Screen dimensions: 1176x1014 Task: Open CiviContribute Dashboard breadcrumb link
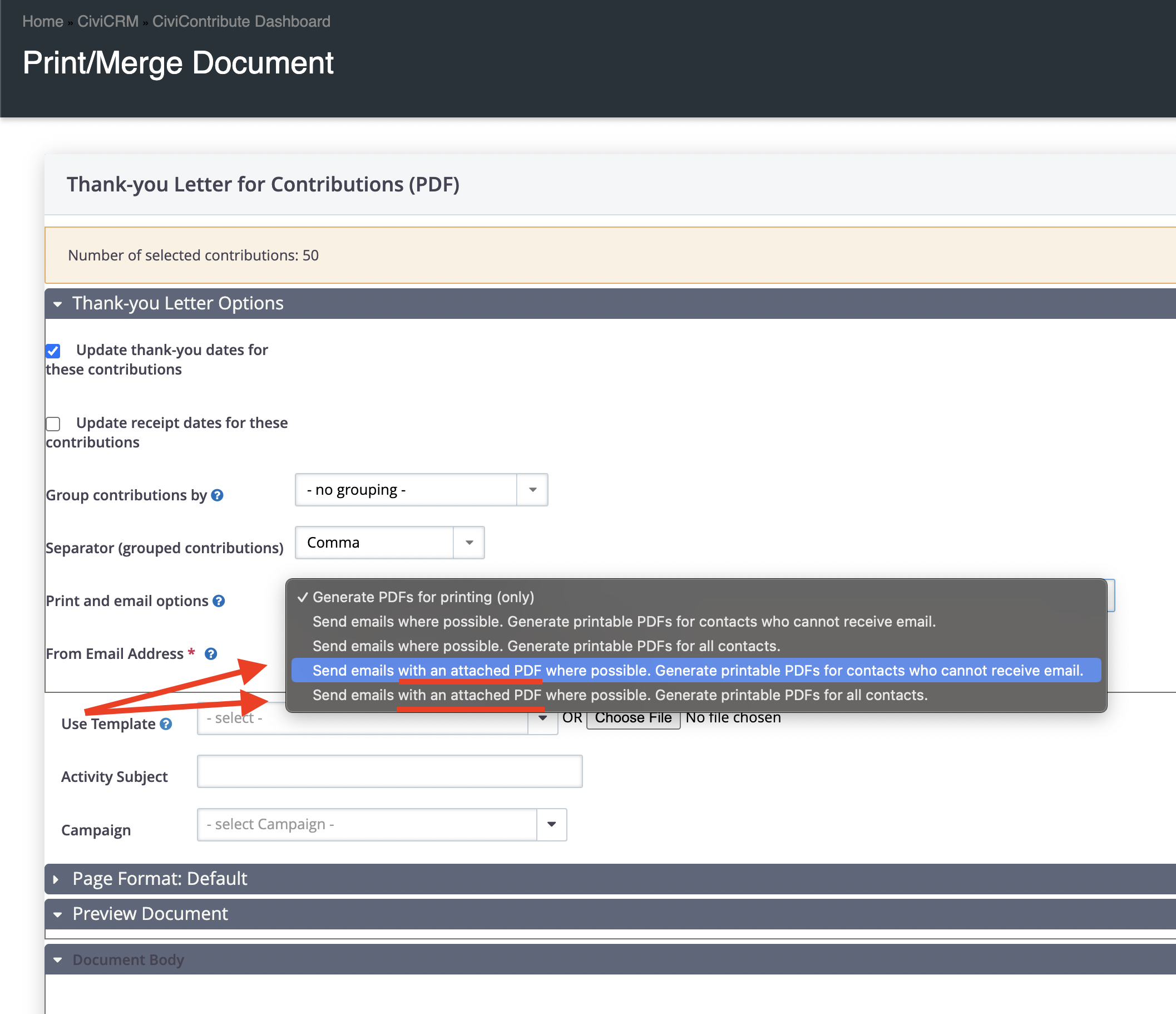[241, 22]
